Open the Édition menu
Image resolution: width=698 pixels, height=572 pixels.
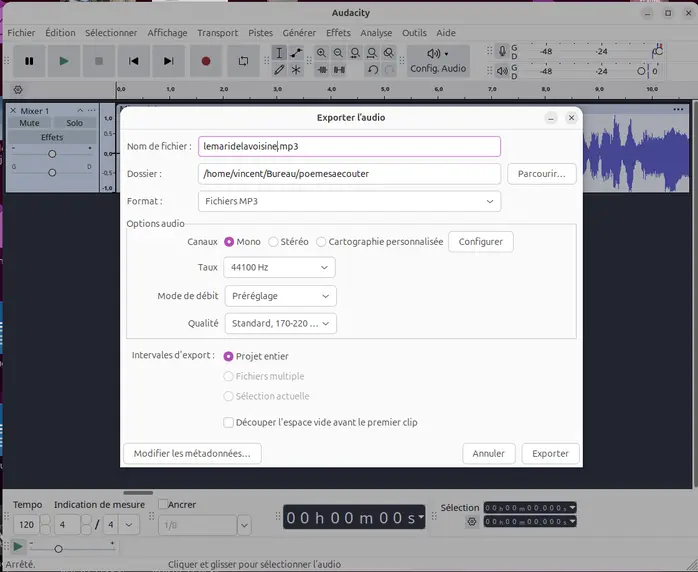pyautogui.click(x=60, y=33)
